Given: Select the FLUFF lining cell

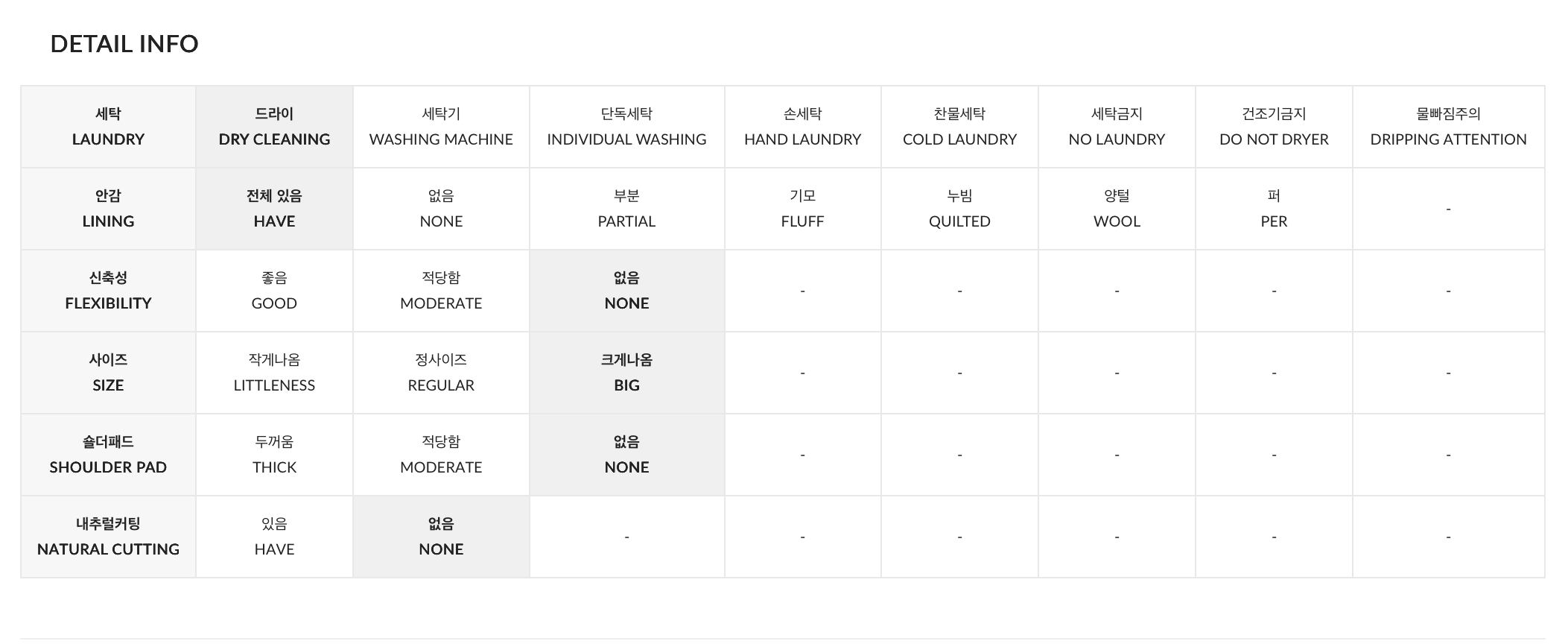Looking at the screenshot, I should coord(802,209).
